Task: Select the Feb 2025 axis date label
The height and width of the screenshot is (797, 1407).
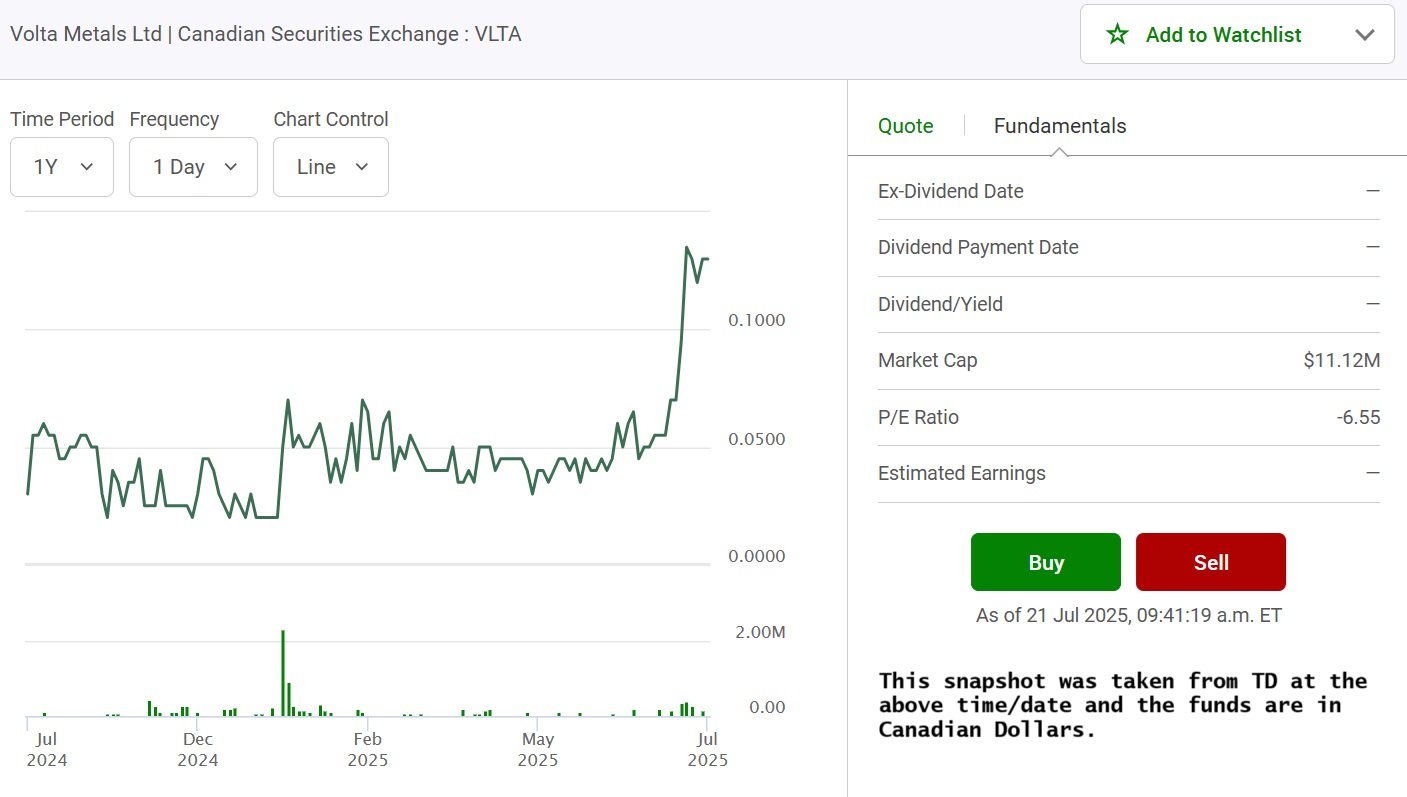Action: coord(368,749)
